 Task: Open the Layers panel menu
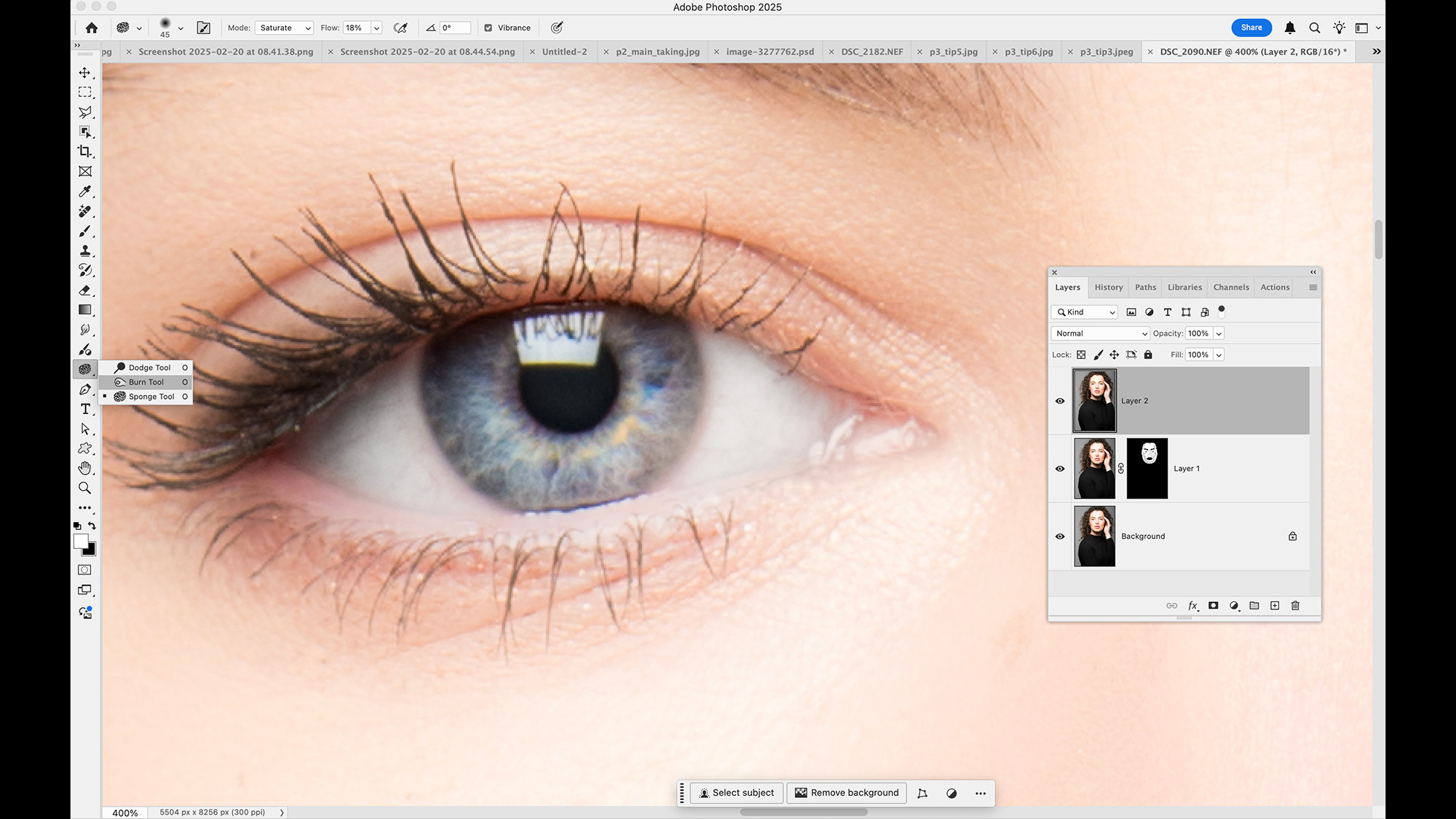(1313, 288)
